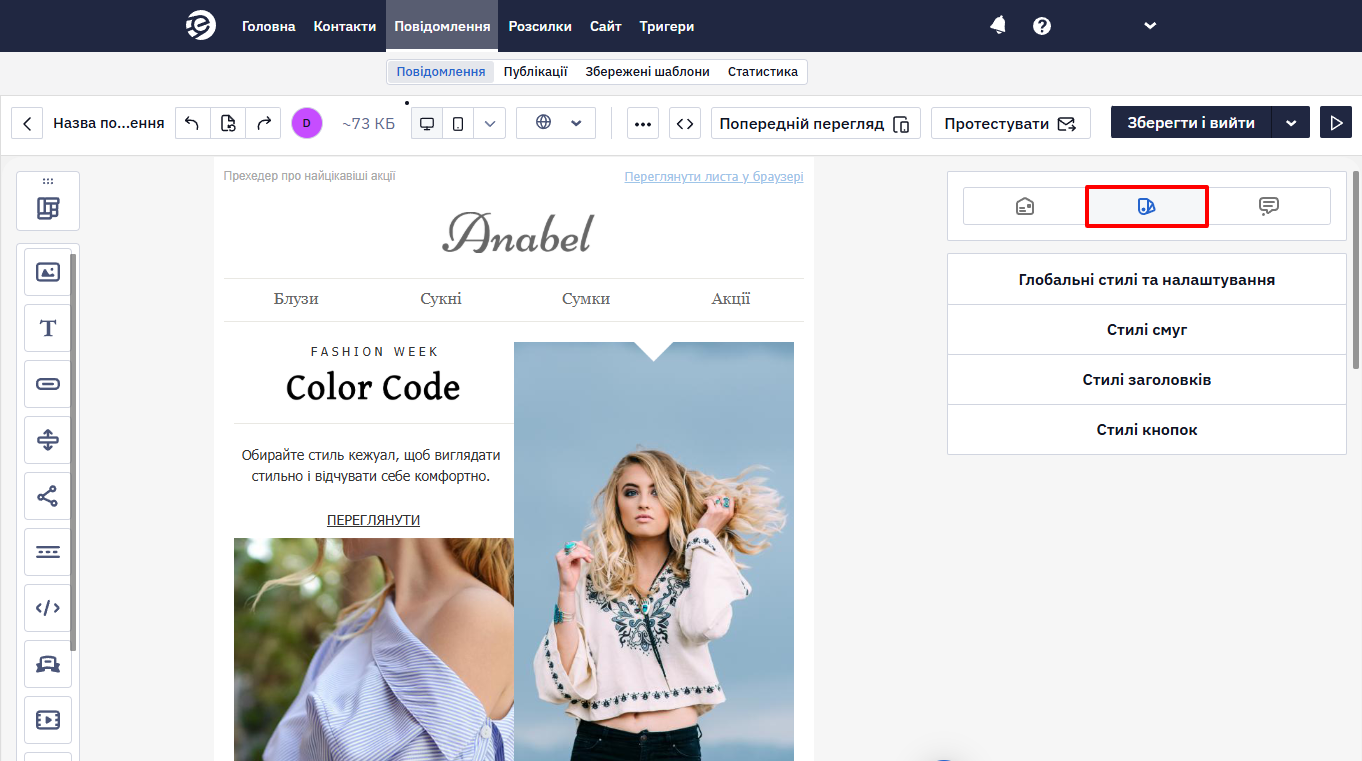
Task: Open the version history icon
Action: 228,123
